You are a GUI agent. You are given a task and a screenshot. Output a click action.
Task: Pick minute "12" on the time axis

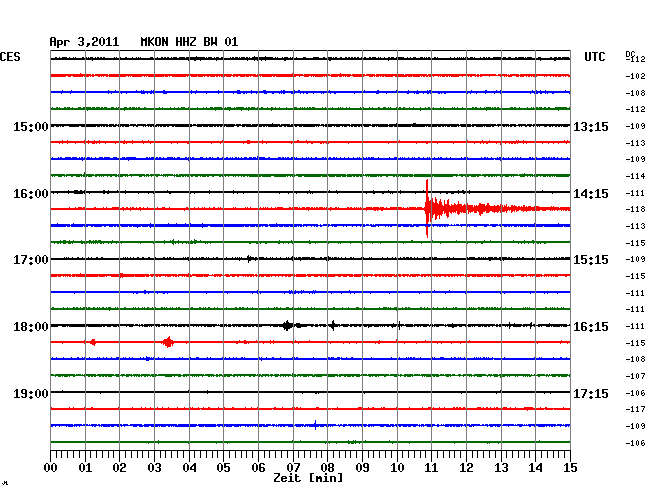(466, 467)
